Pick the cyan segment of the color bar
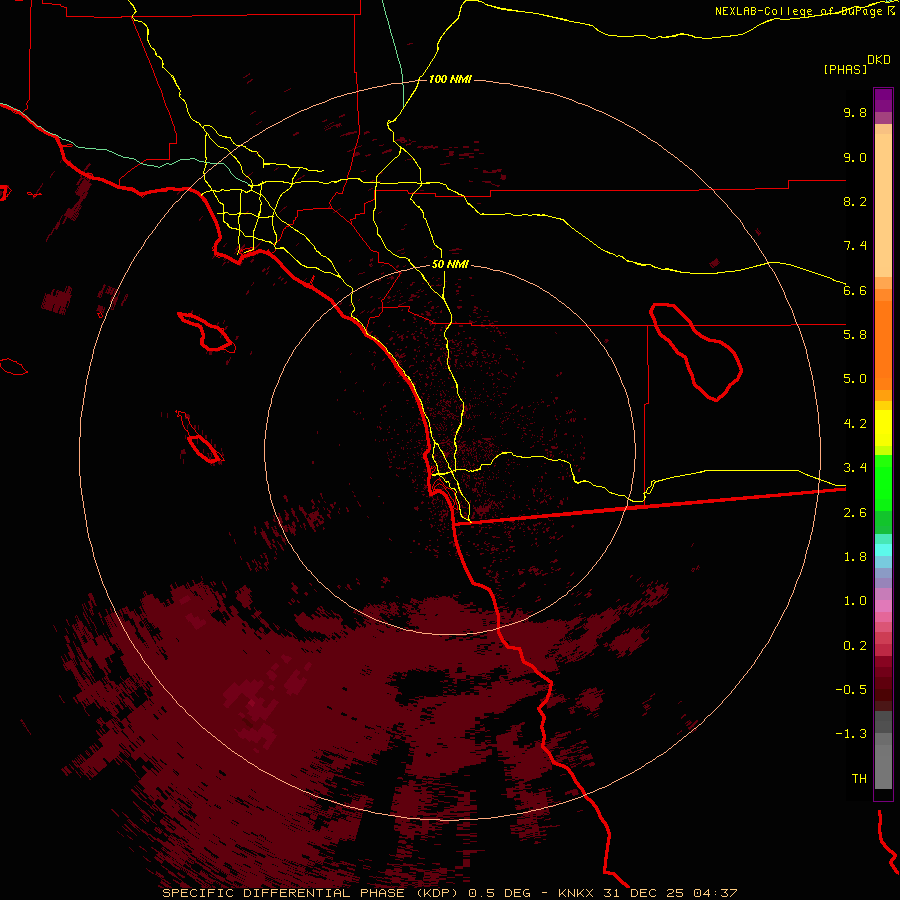The image size is (900, 900). point(883,549)
